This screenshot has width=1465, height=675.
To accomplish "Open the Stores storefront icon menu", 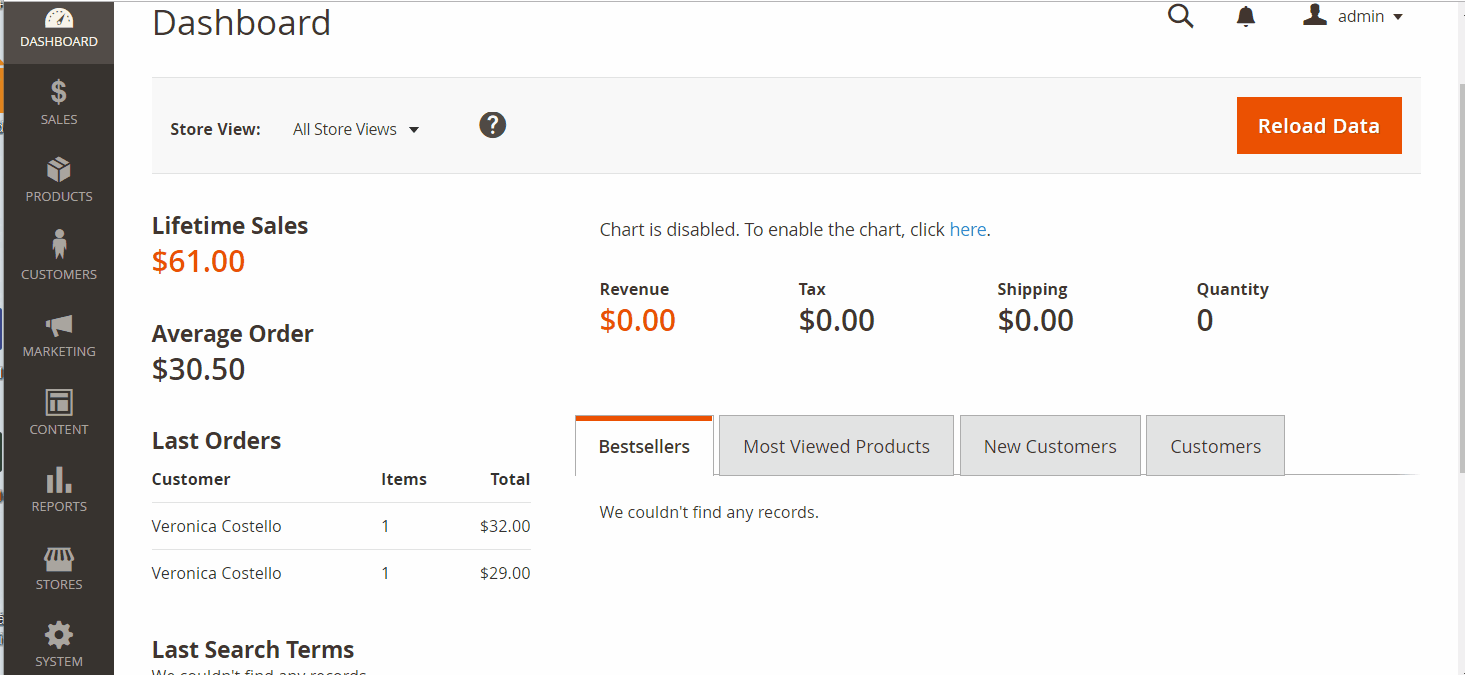I will pyautogui.click(x=59, y=558).
